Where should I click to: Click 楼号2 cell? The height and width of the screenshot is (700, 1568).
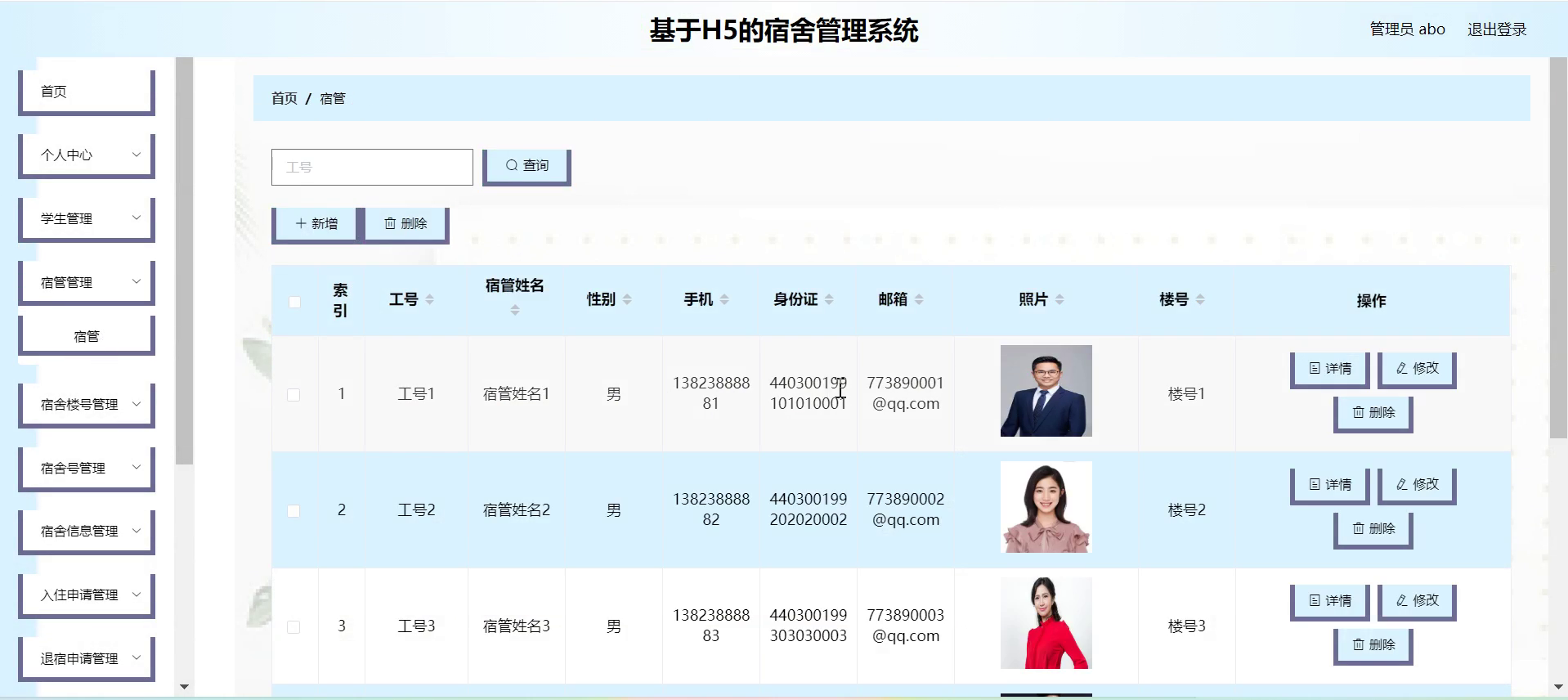1187,510
